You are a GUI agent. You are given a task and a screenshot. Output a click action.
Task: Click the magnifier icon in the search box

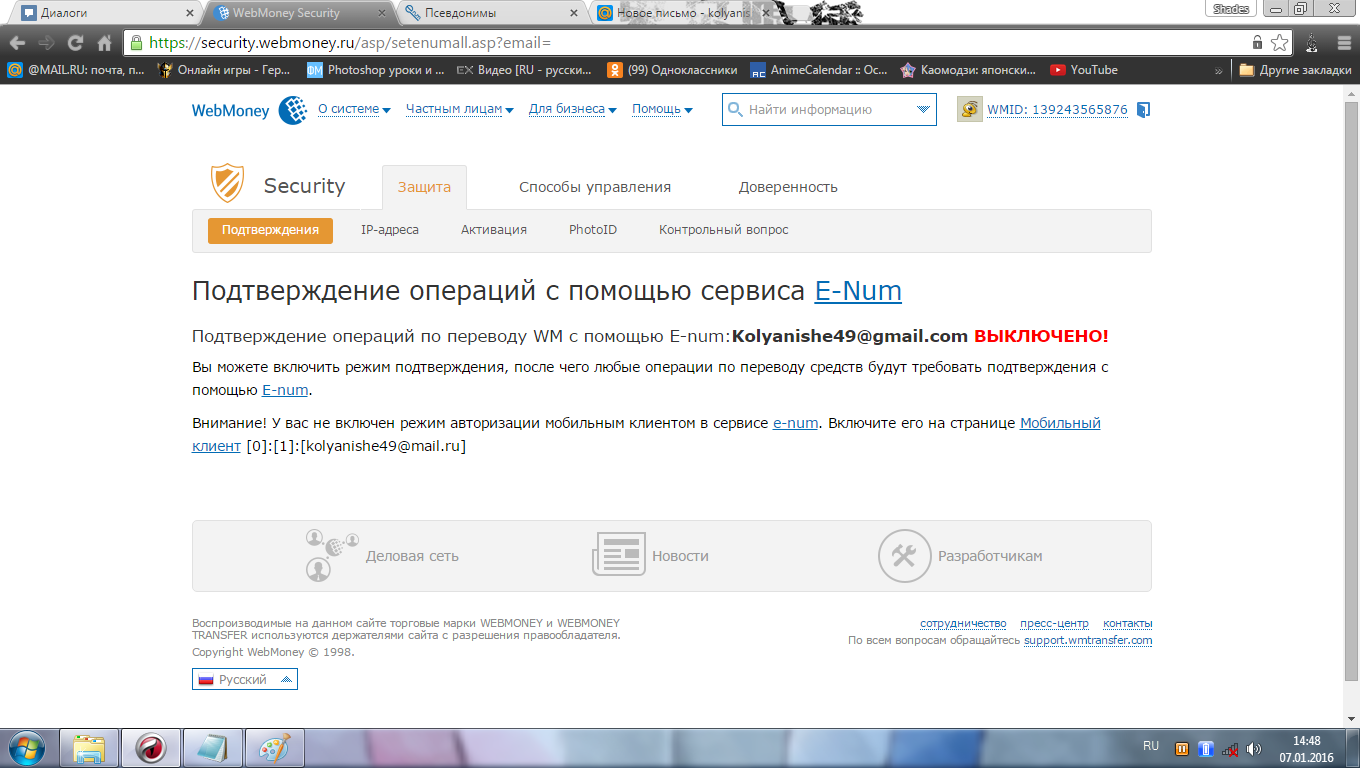point(735,110)
